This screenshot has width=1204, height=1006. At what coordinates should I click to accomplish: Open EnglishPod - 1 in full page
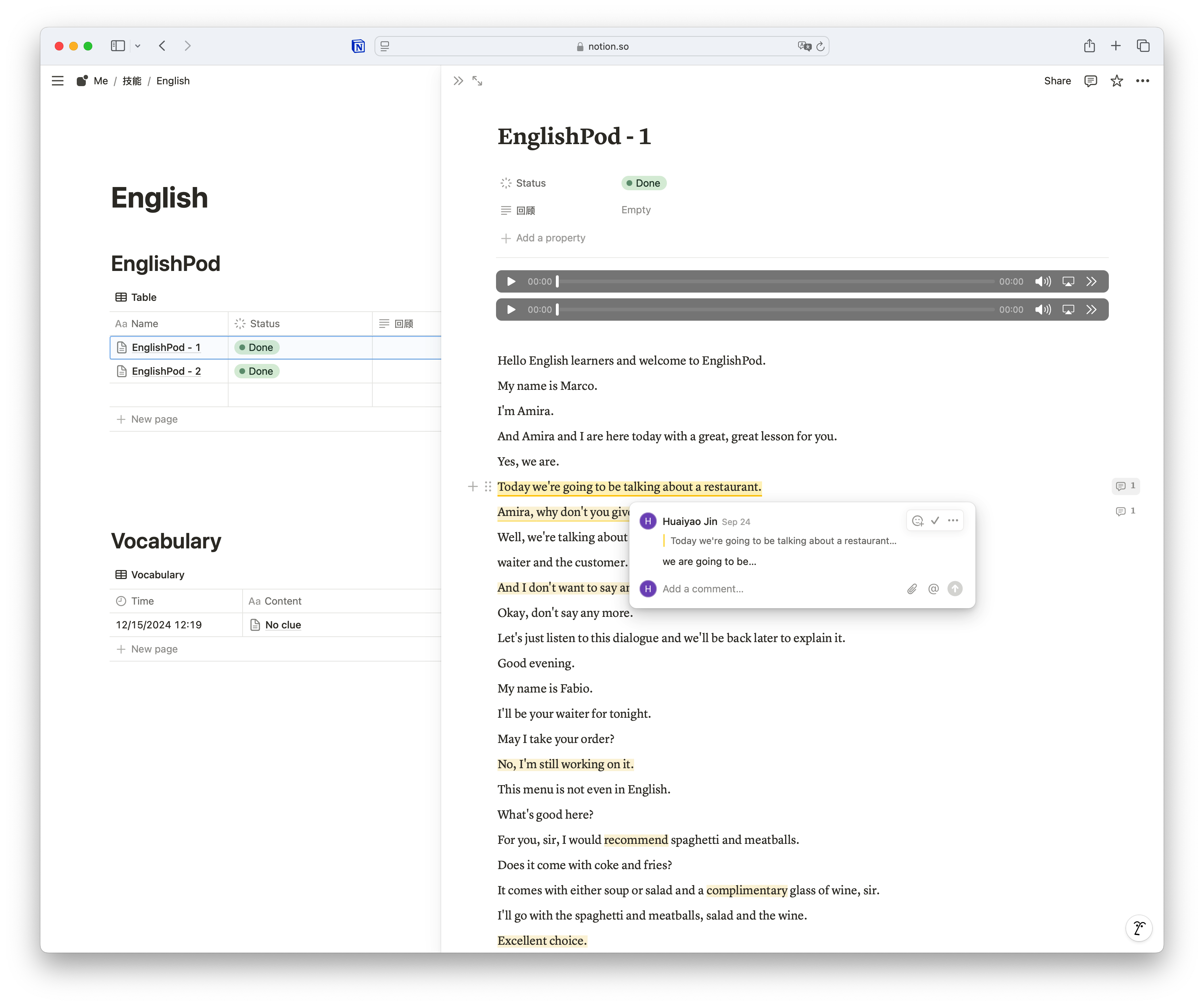point(477,81)
